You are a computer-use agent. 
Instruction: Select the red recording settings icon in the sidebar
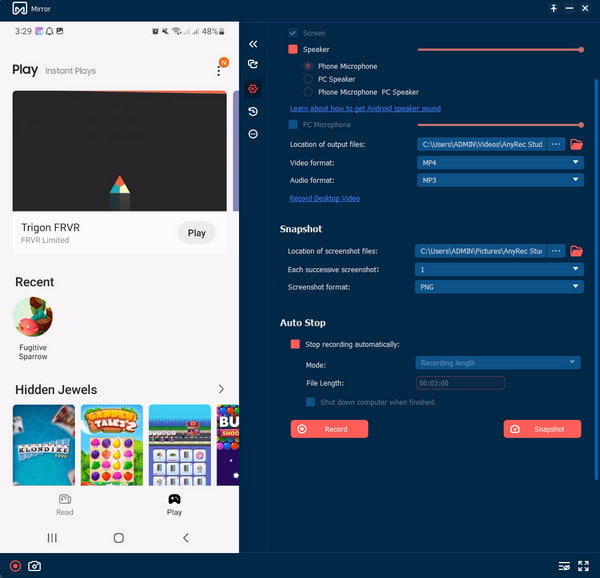[253, 89]
